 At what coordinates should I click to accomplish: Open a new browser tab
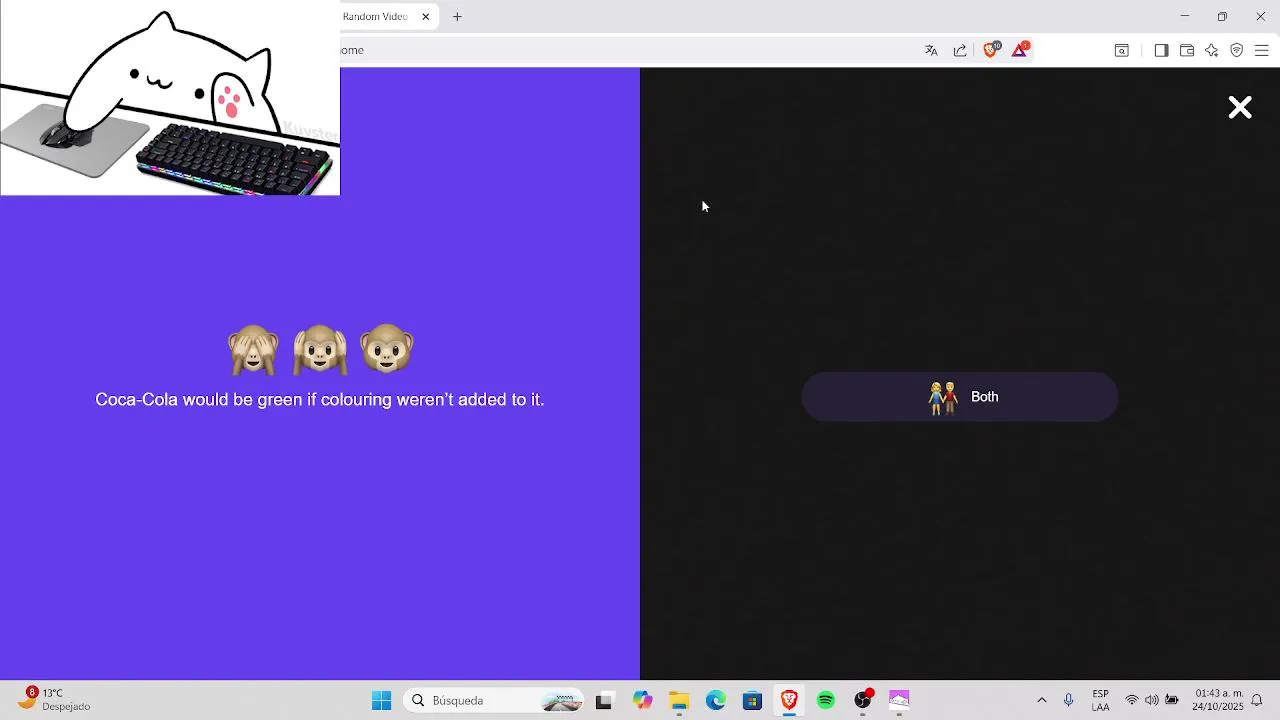click(457, 17)
